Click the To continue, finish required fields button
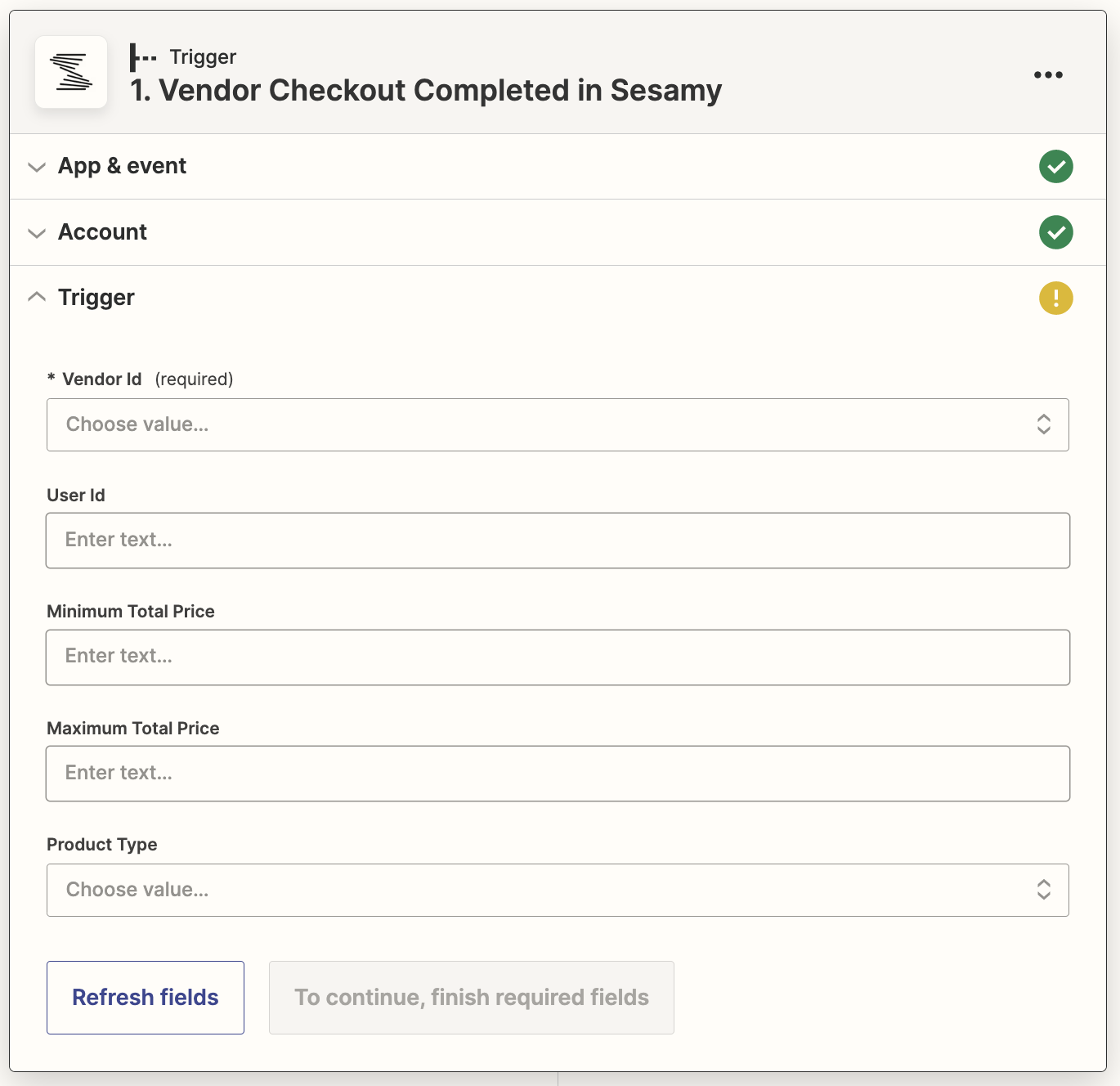Screen dimensions: 1120x1086 pyautogui.click(x=472, y=998)
